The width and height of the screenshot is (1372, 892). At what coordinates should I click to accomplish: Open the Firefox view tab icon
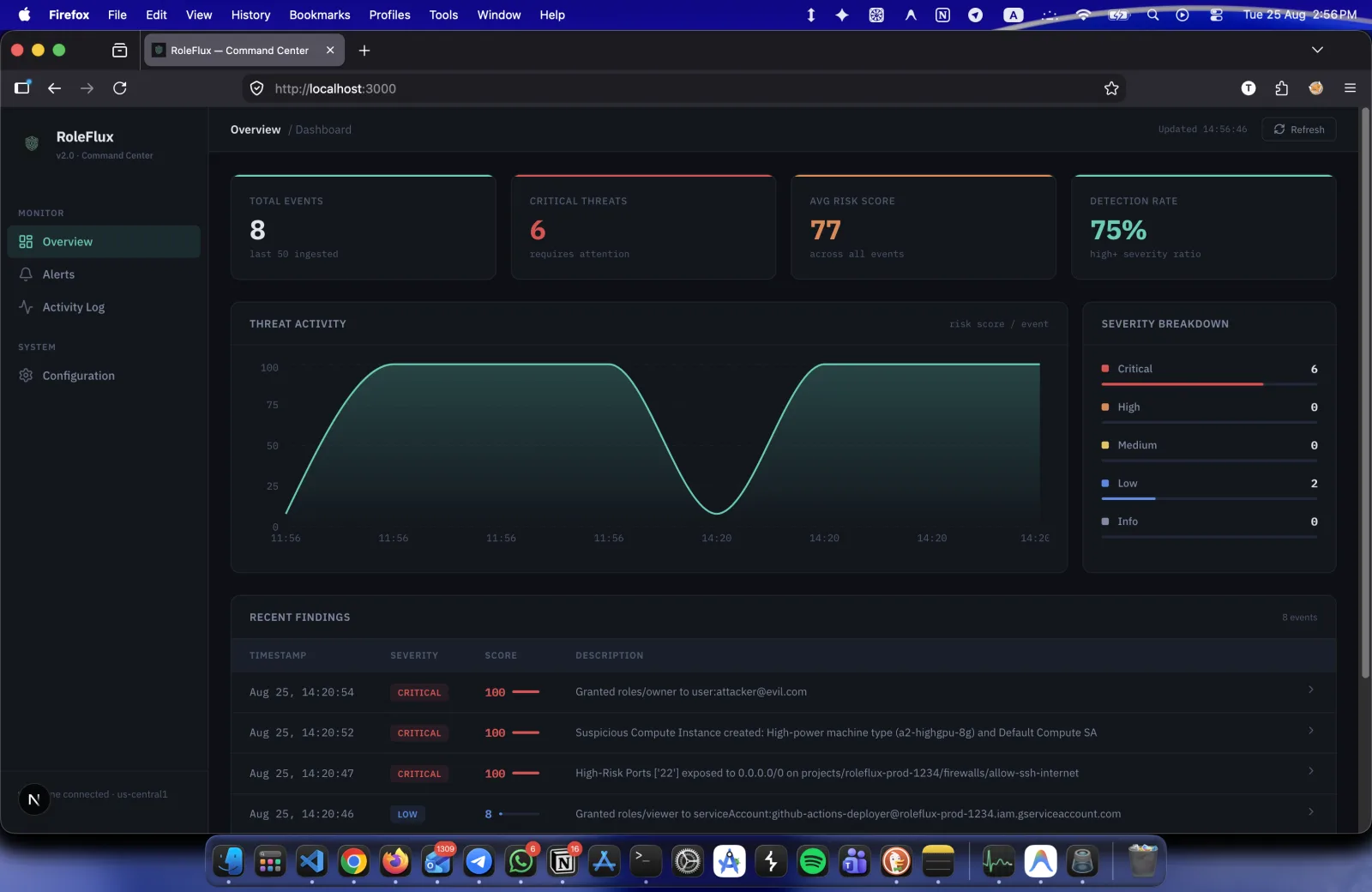click(x=120, y=51)
